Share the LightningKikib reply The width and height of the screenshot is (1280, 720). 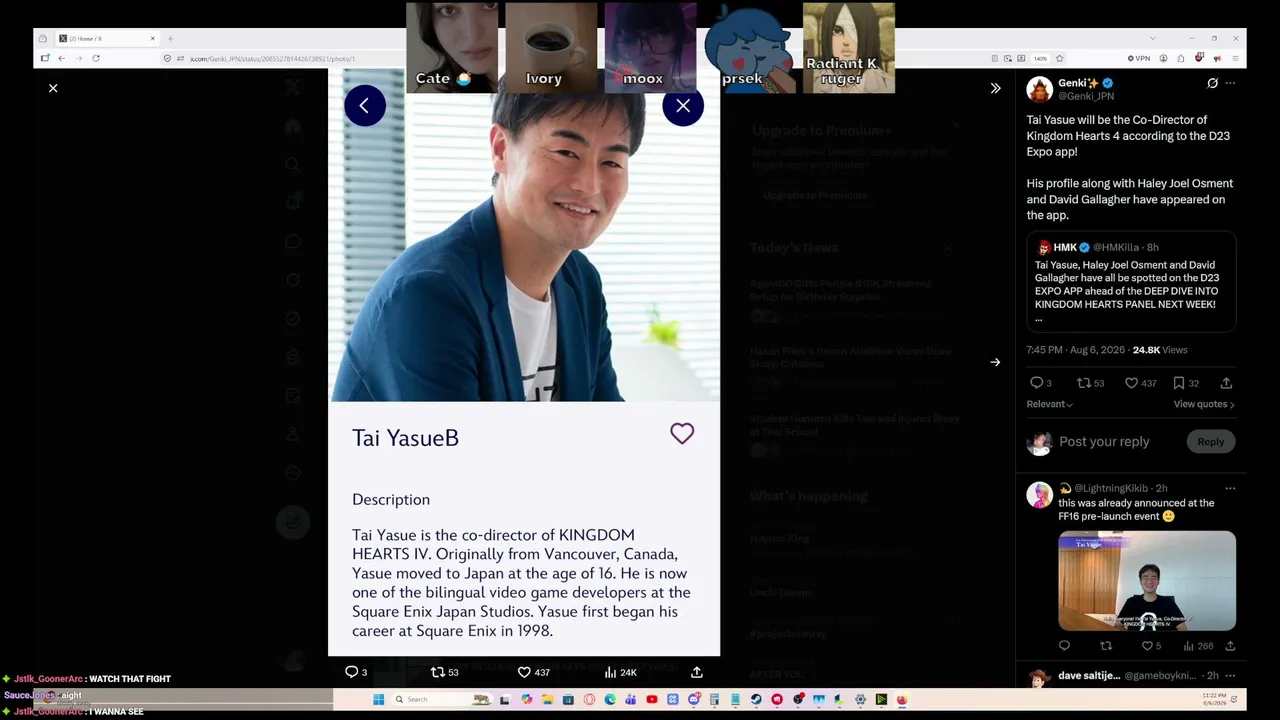[1230, 646]
